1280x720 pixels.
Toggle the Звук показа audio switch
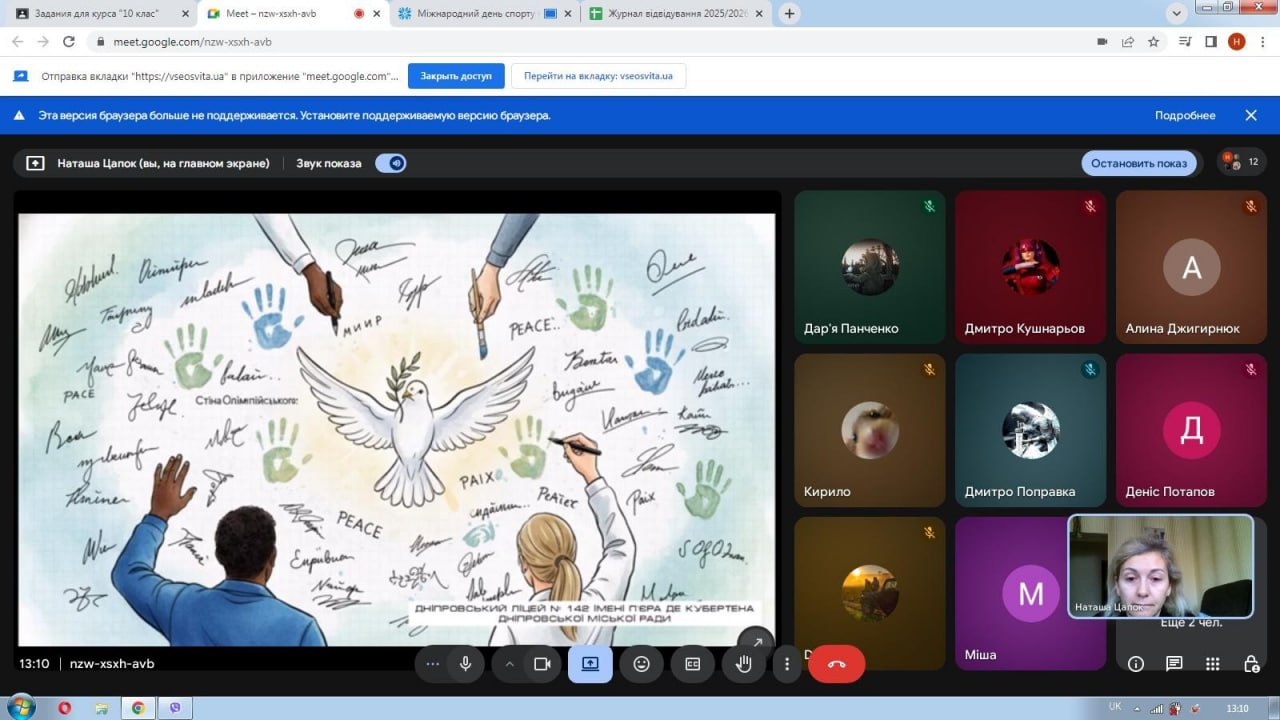click(x=391, y=163)
